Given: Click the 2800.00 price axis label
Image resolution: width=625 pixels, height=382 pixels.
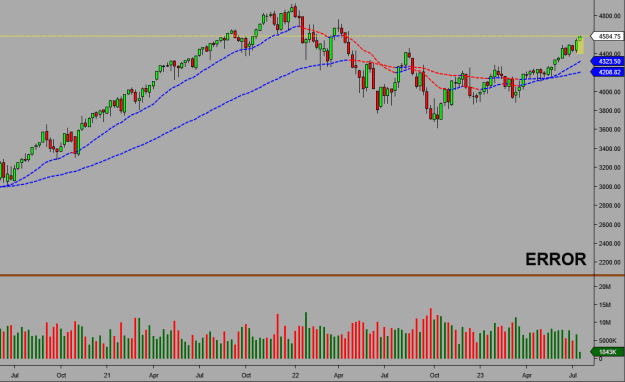Looking at the screenshot, I should (609, 205).
